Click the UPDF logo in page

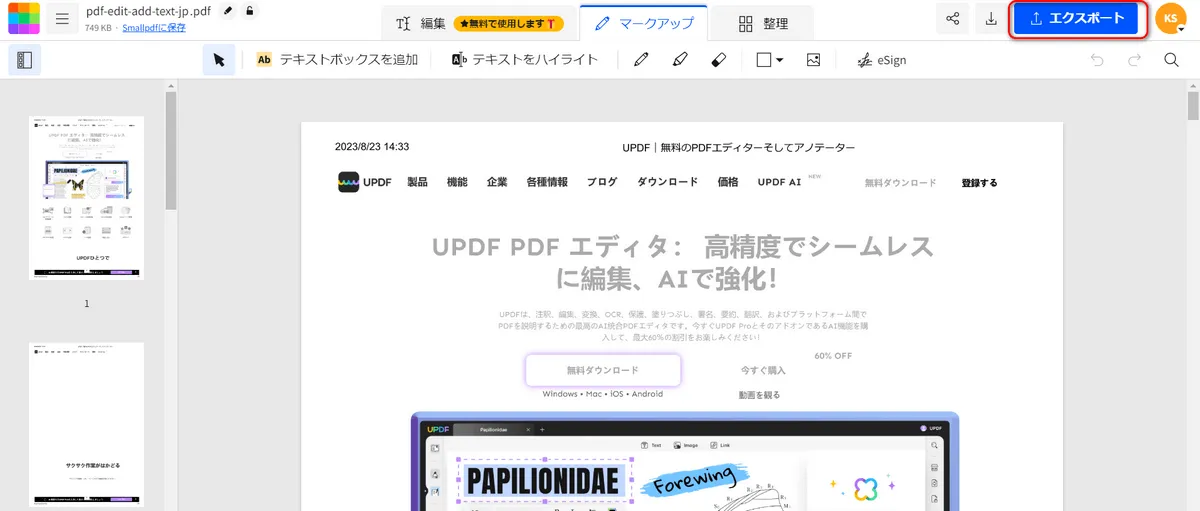click(362, 182)
